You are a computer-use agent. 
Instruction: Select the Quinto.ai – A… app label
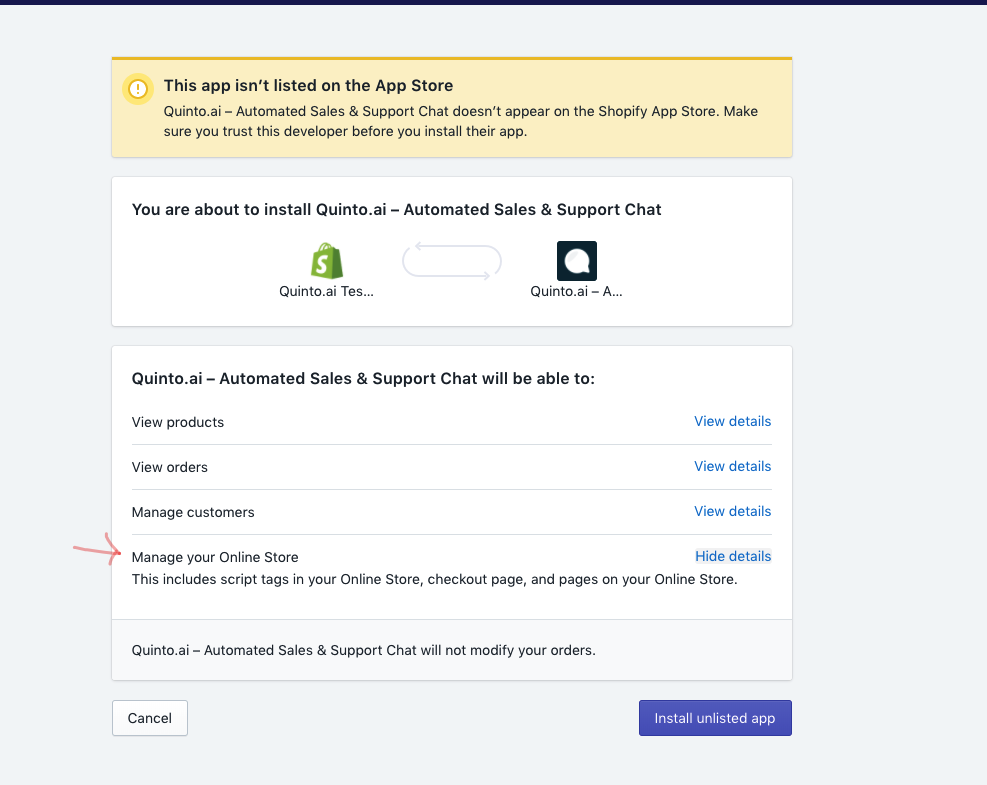pos(576,292)
